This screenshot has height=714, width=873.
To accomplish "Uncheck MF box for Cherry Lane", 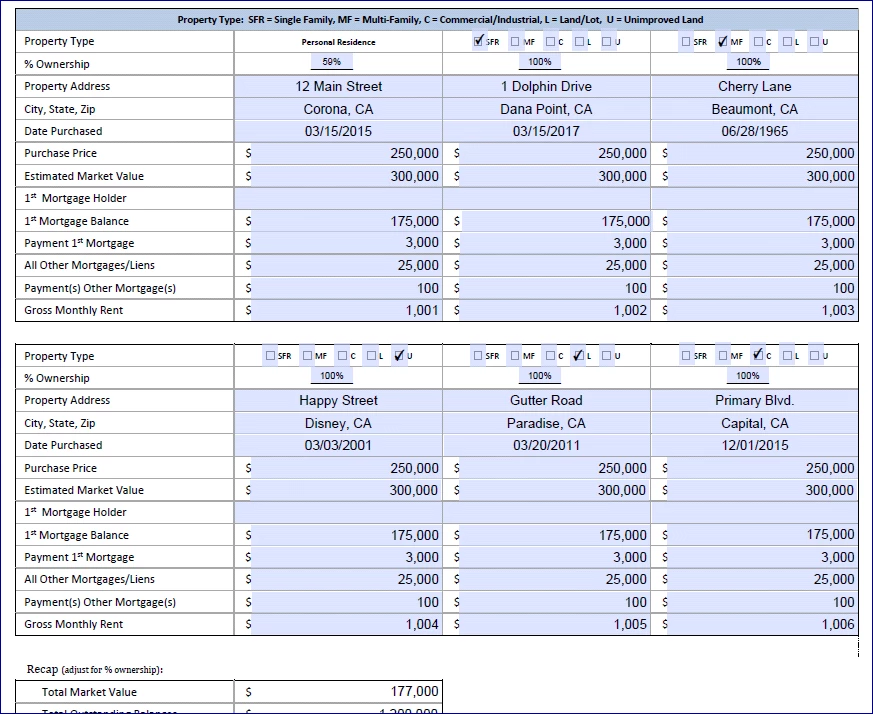I will (x=723, y=42).
